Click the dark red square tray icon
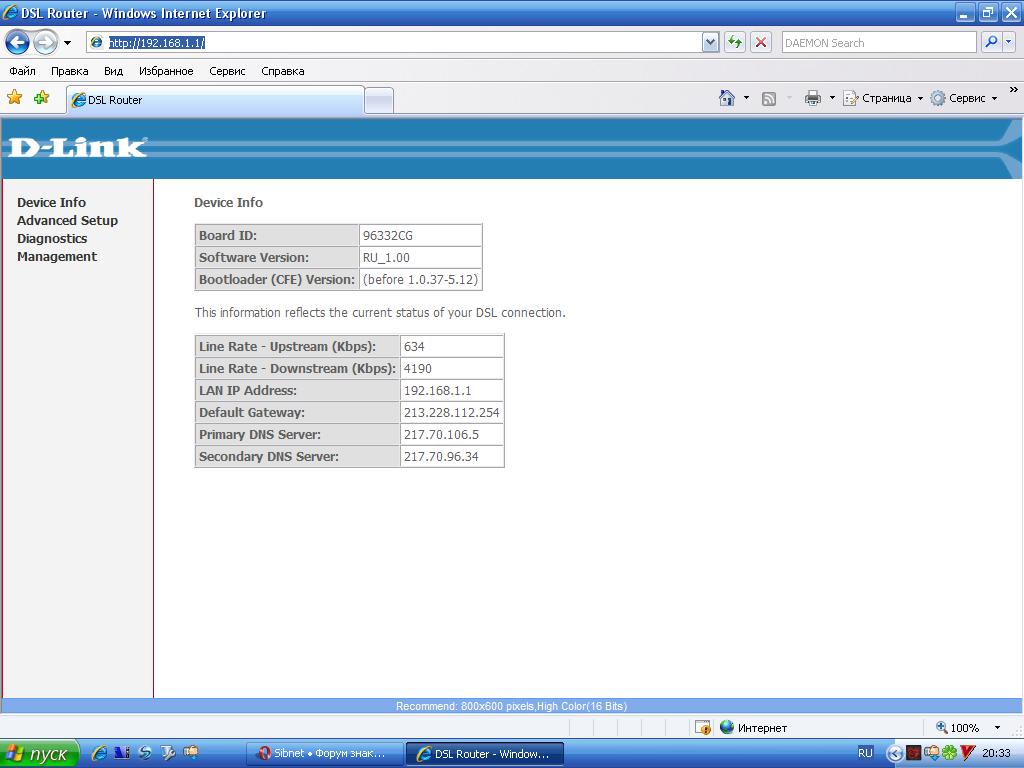Viewport: 1024px width, 768px height. pyautogui.click(x=913, y=754)
